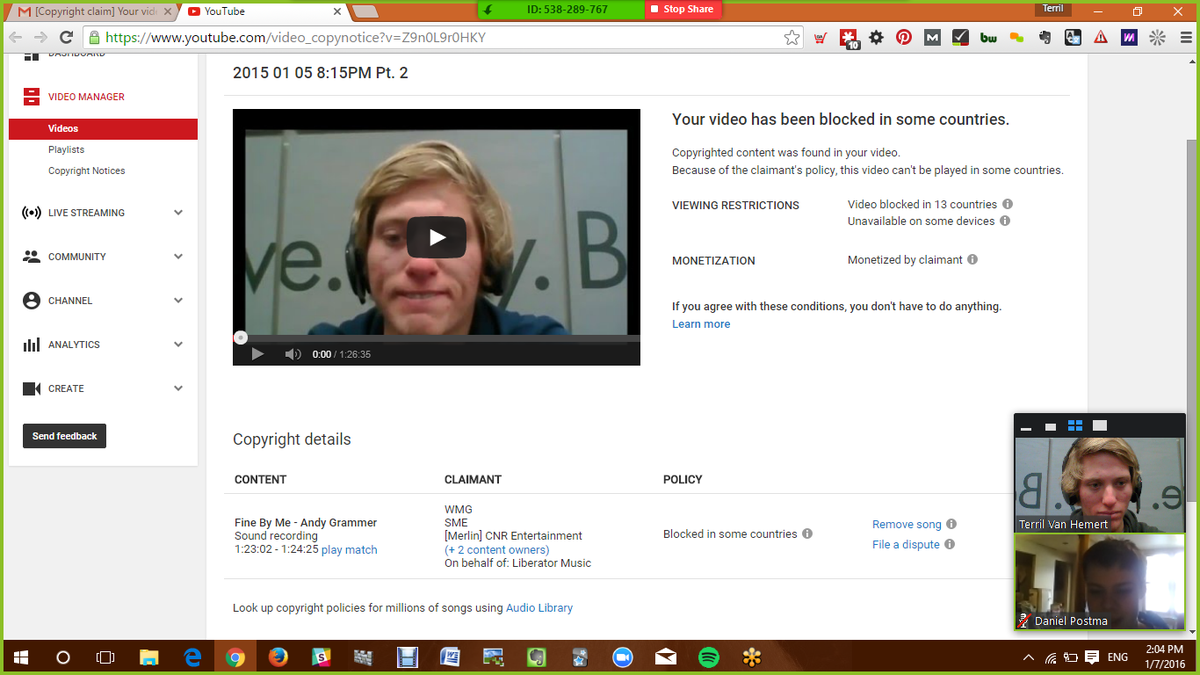
Task: Click info icon beside Remove song
Action: 951,524
